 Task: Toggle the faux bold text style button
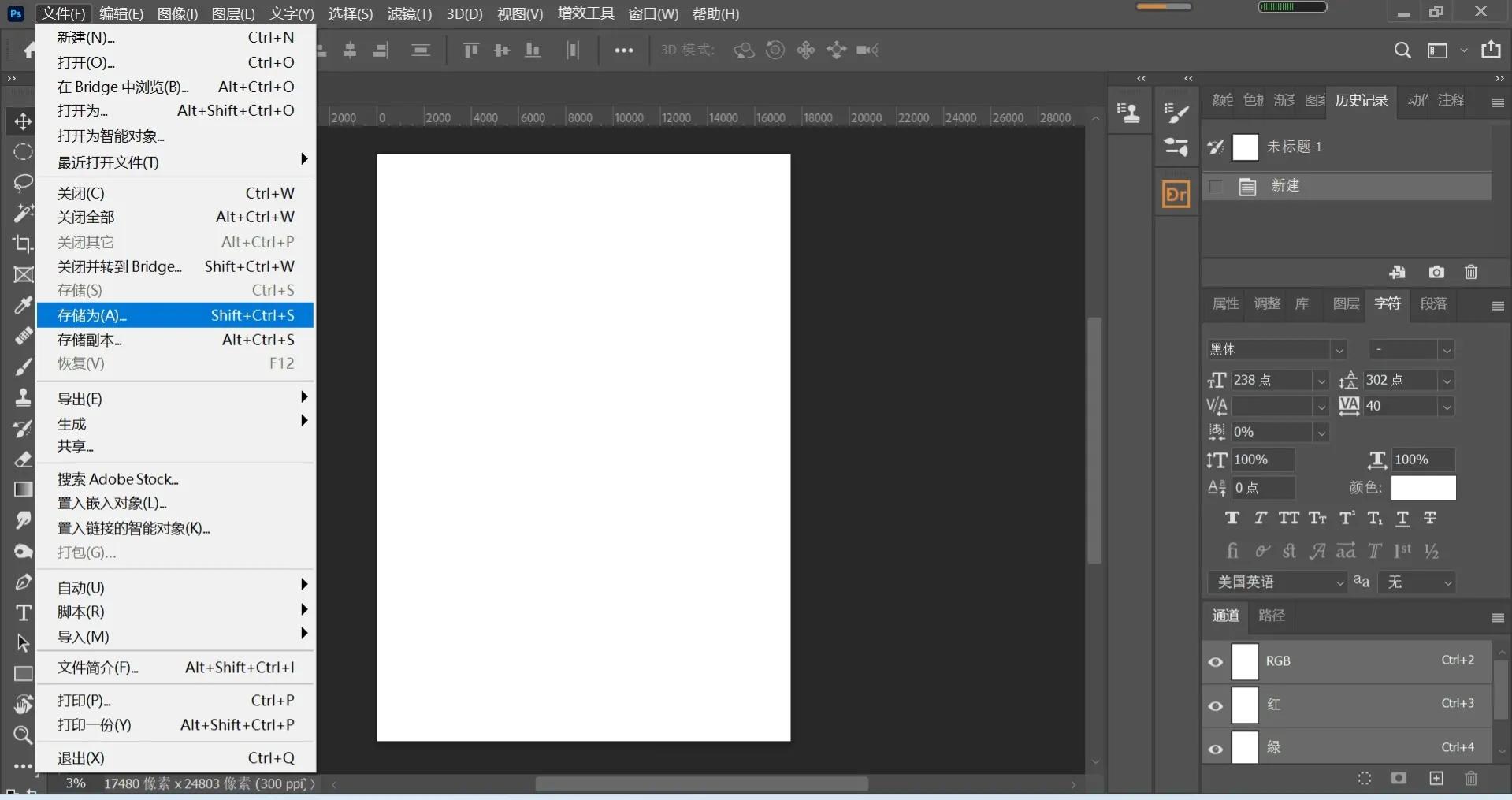pyautogui.click(x=1232, y=518)
